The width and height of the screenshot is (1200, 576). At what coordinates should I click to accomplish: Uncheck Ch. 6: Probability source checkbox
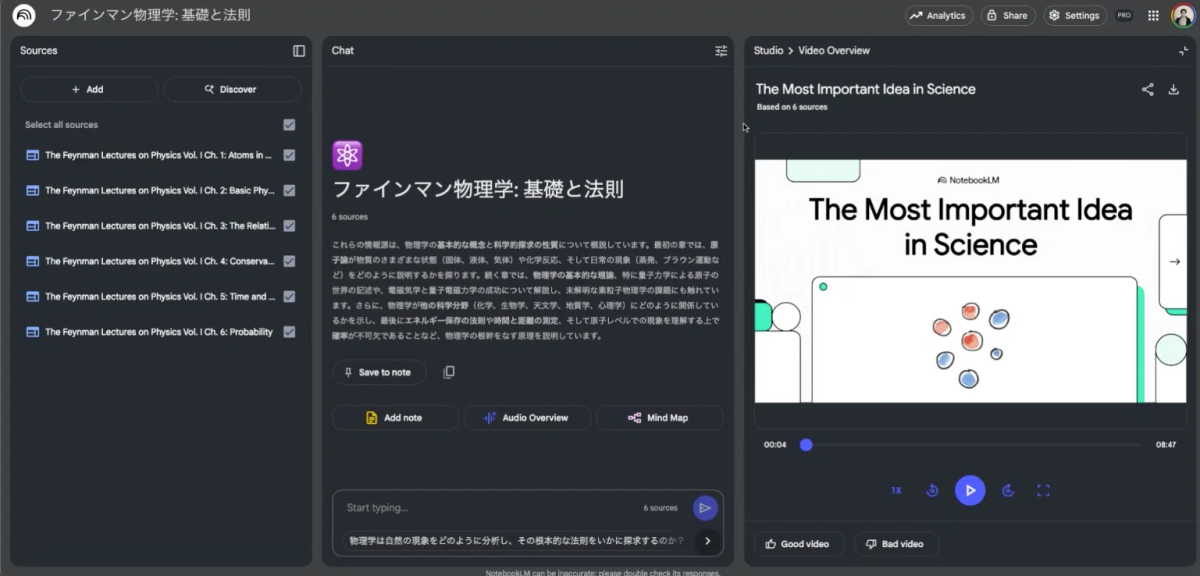coord(289,332)
